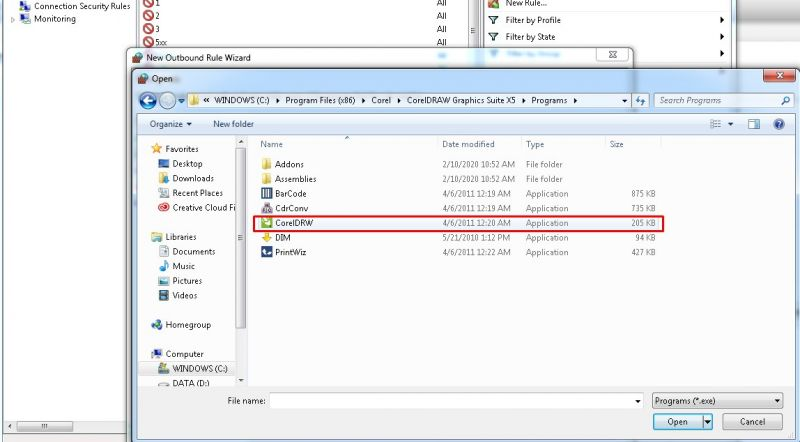Open the change view dropdown arrow
800x442 pixels.
(x=731, y=124)
